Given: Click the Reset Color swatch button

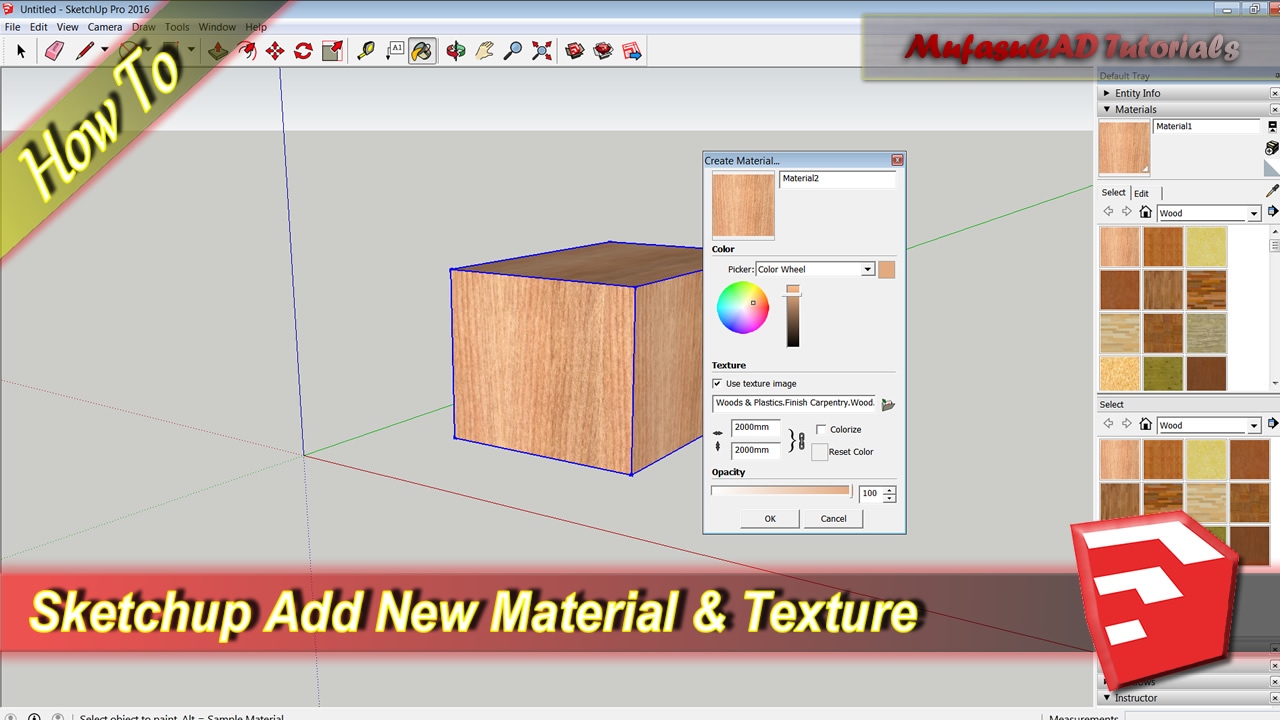Looking at the screenshot, I should 819,452.
